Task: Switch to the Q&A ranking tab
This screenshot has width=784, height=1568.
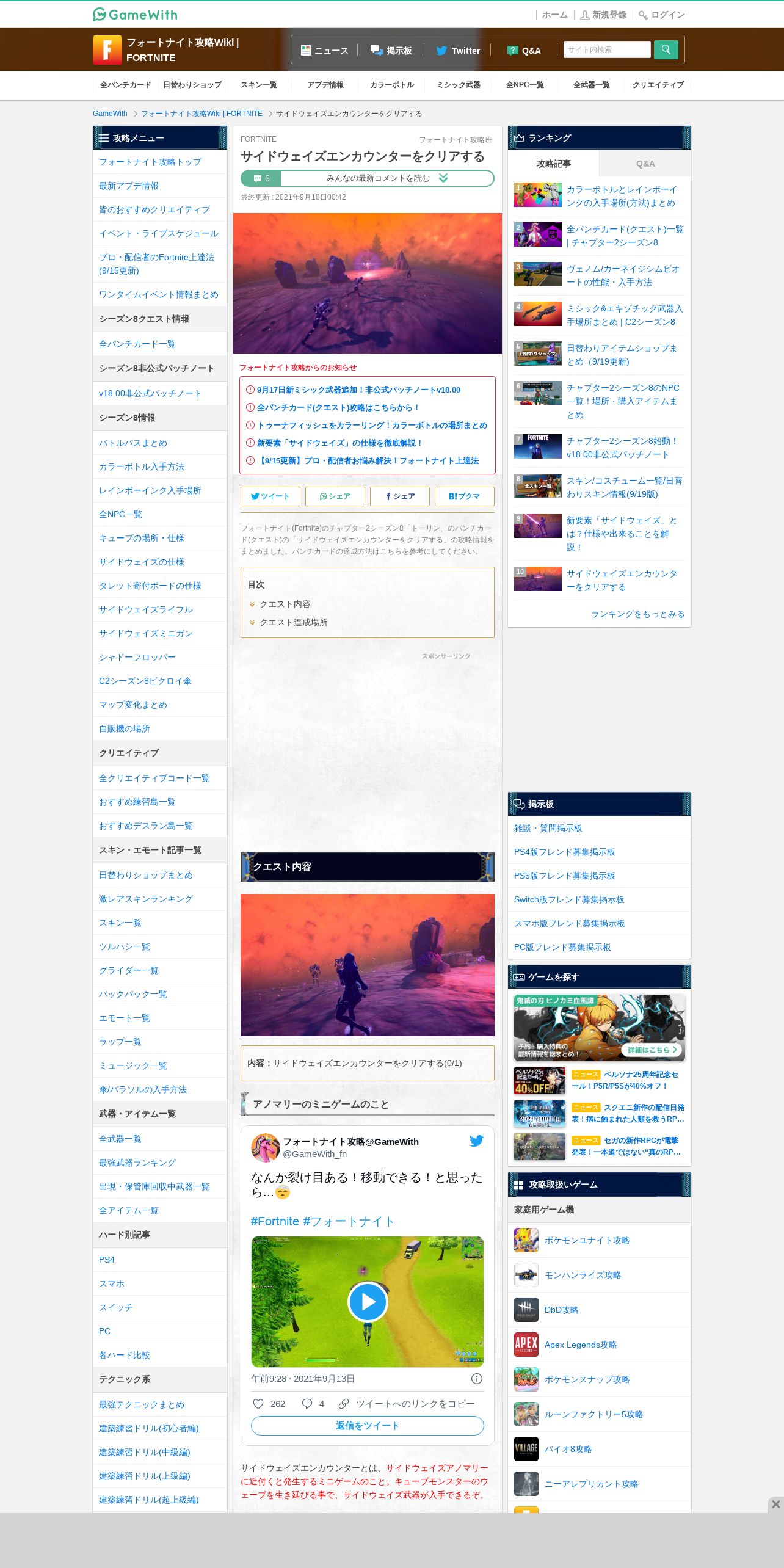Action: pyautogui.click(x=645, y=164)
